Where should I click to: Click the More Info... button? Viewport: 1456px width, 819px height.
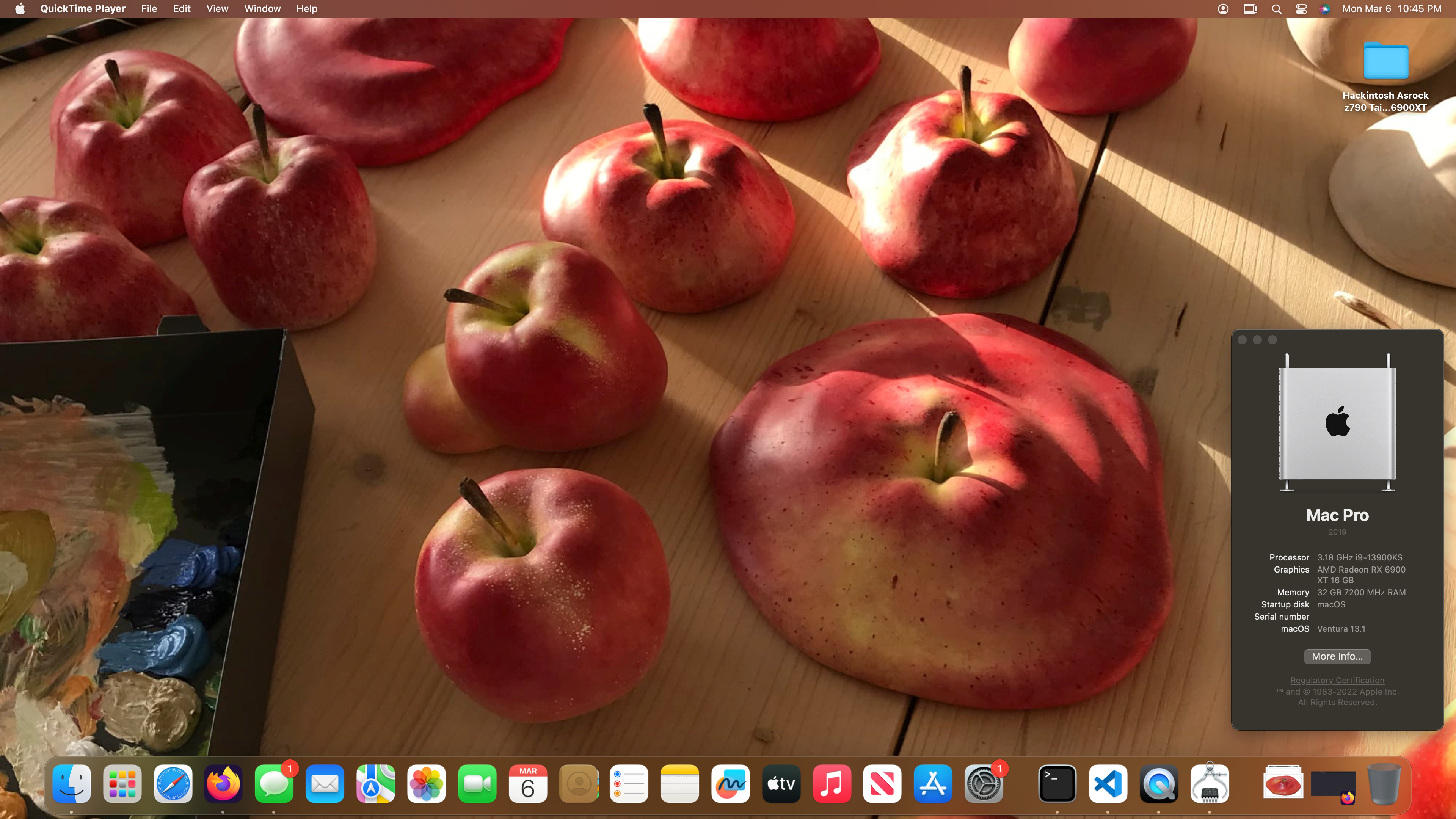pos(1337,656)
